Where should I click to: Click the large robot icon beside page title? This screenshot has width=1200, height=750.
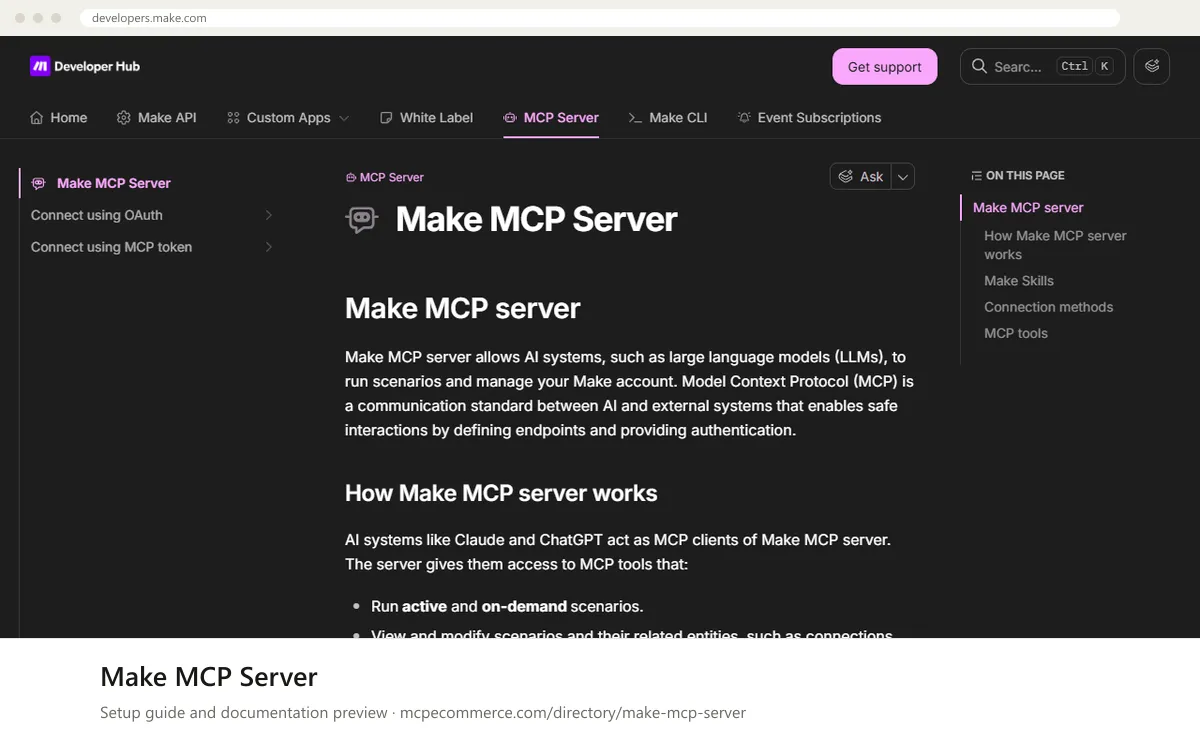coord(362,219)
